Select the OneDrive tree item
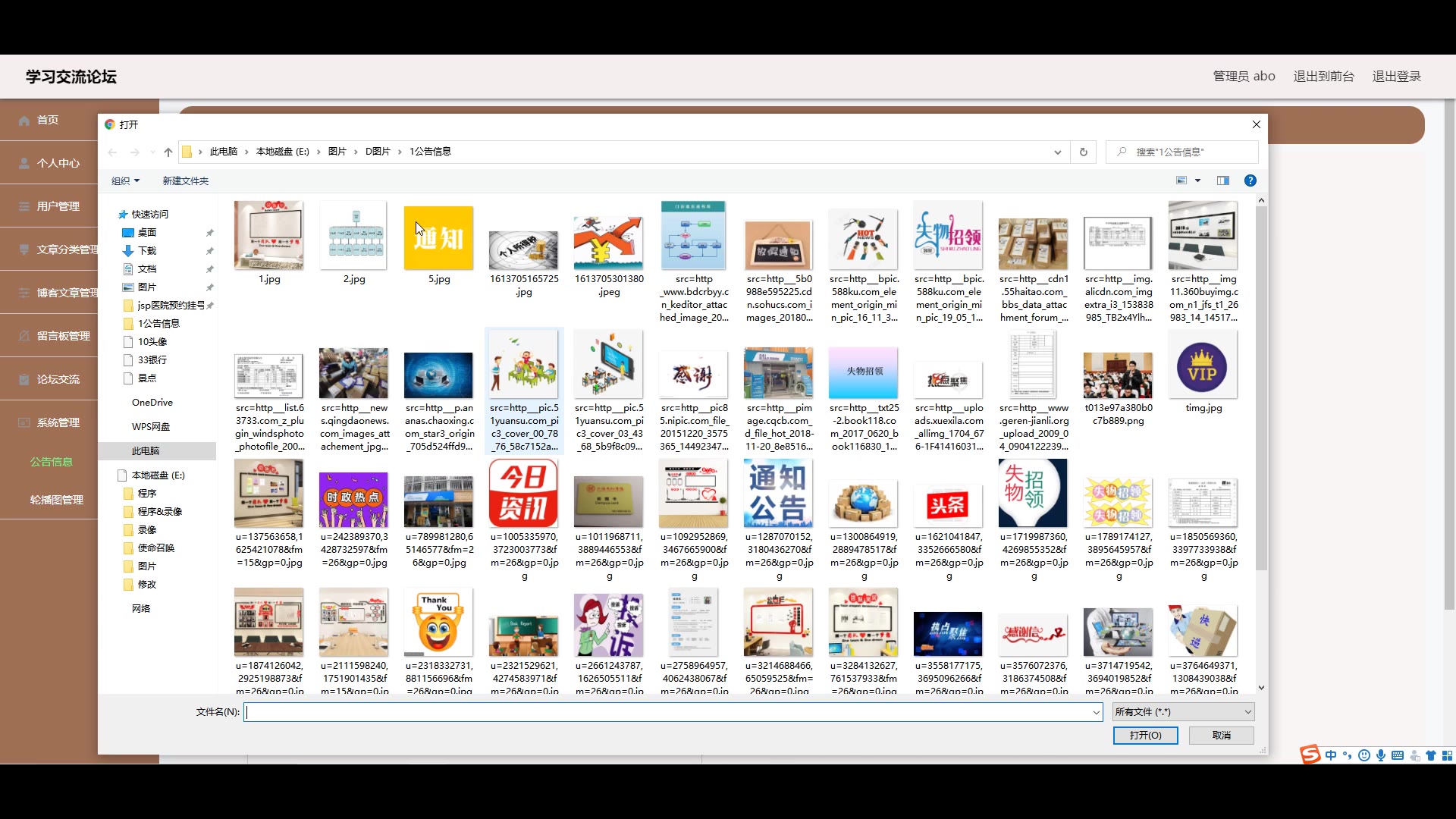Screen dimensions: 1456x819 click(x=152, y=403)
